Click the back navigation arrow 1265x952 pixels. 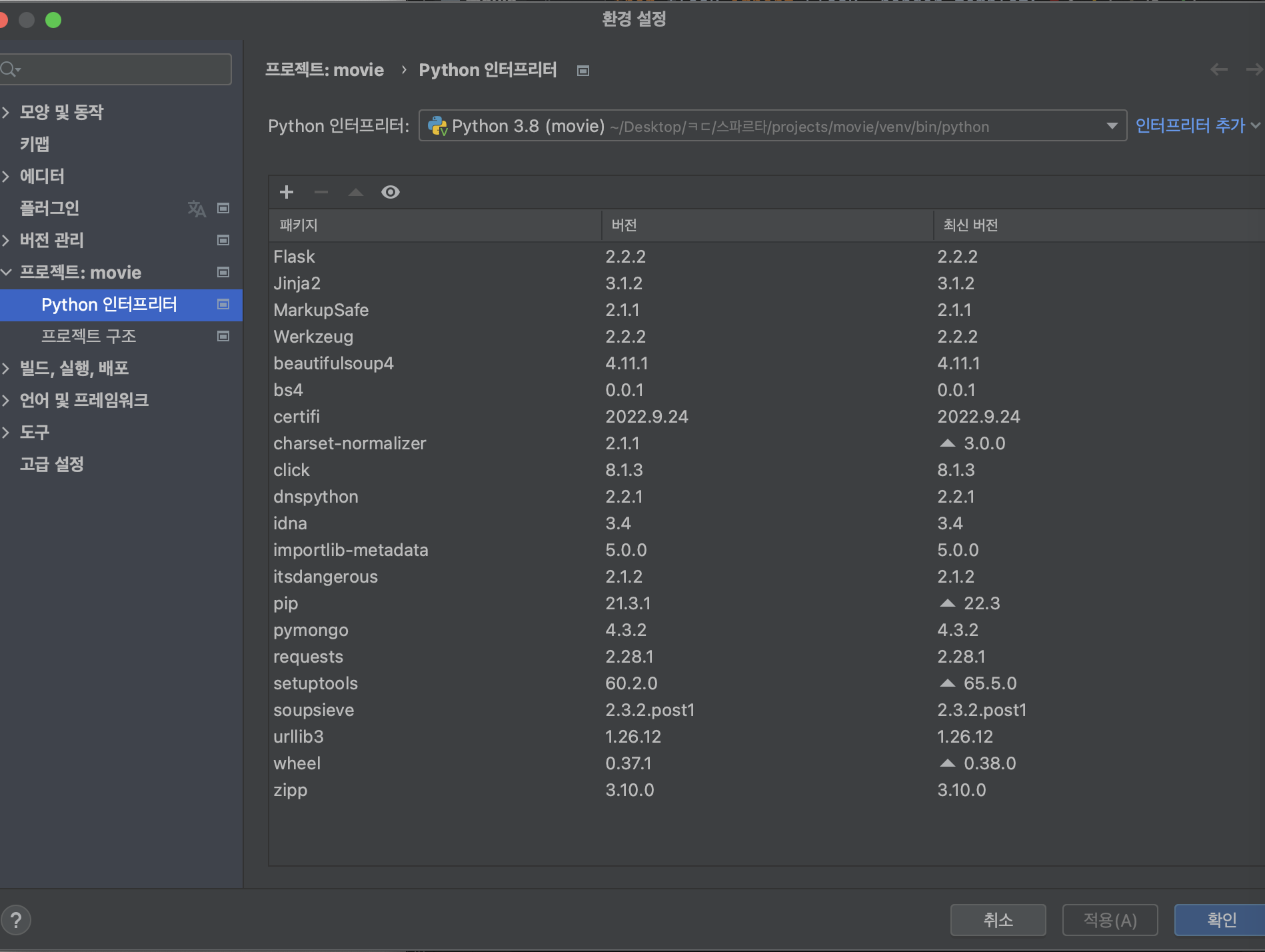pos(1219,69)
